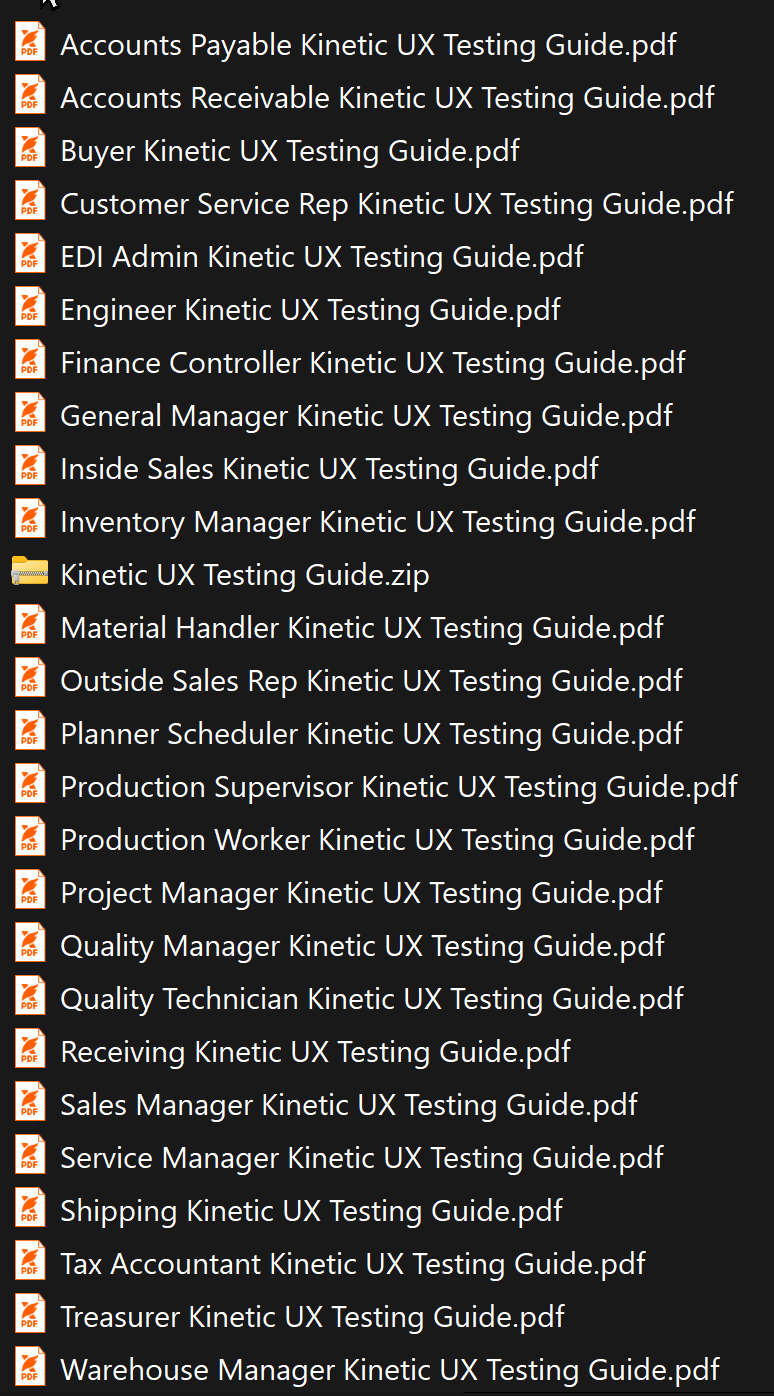
Task: Click the PDF icon for Shipping guide
Action: [28, 1210]
